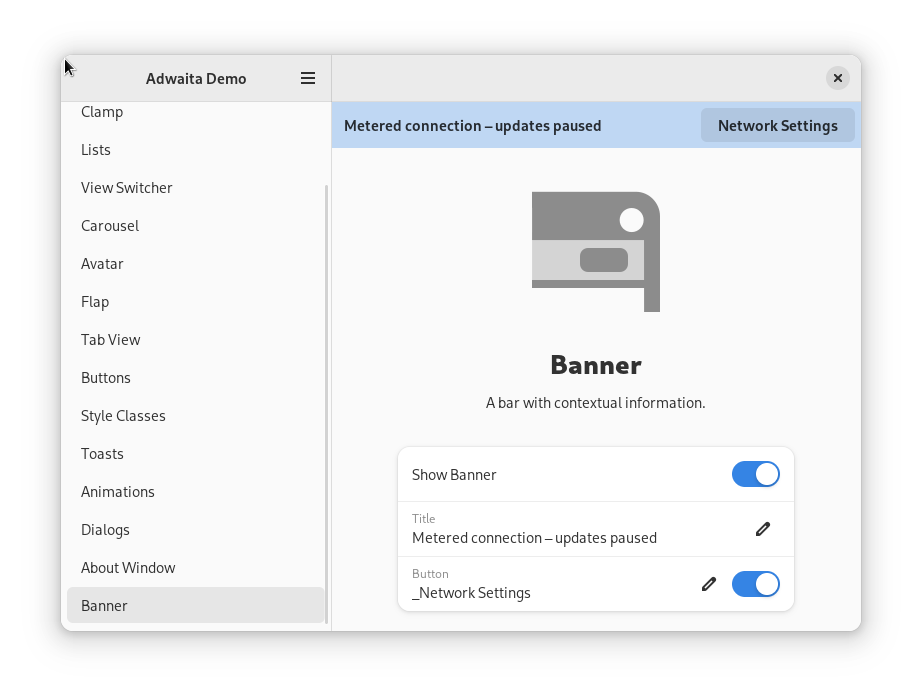
Task: Click the Title field with Metered connection text
Action: pyautogui.click(x=596, y=529)
